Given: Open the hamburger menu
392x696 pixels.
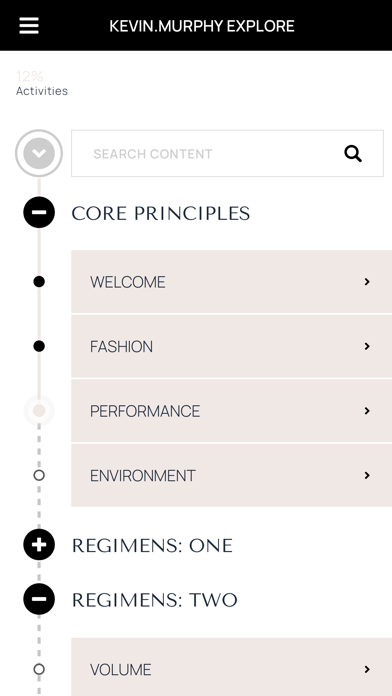Looking at the screenshot, I should point(29,26).
